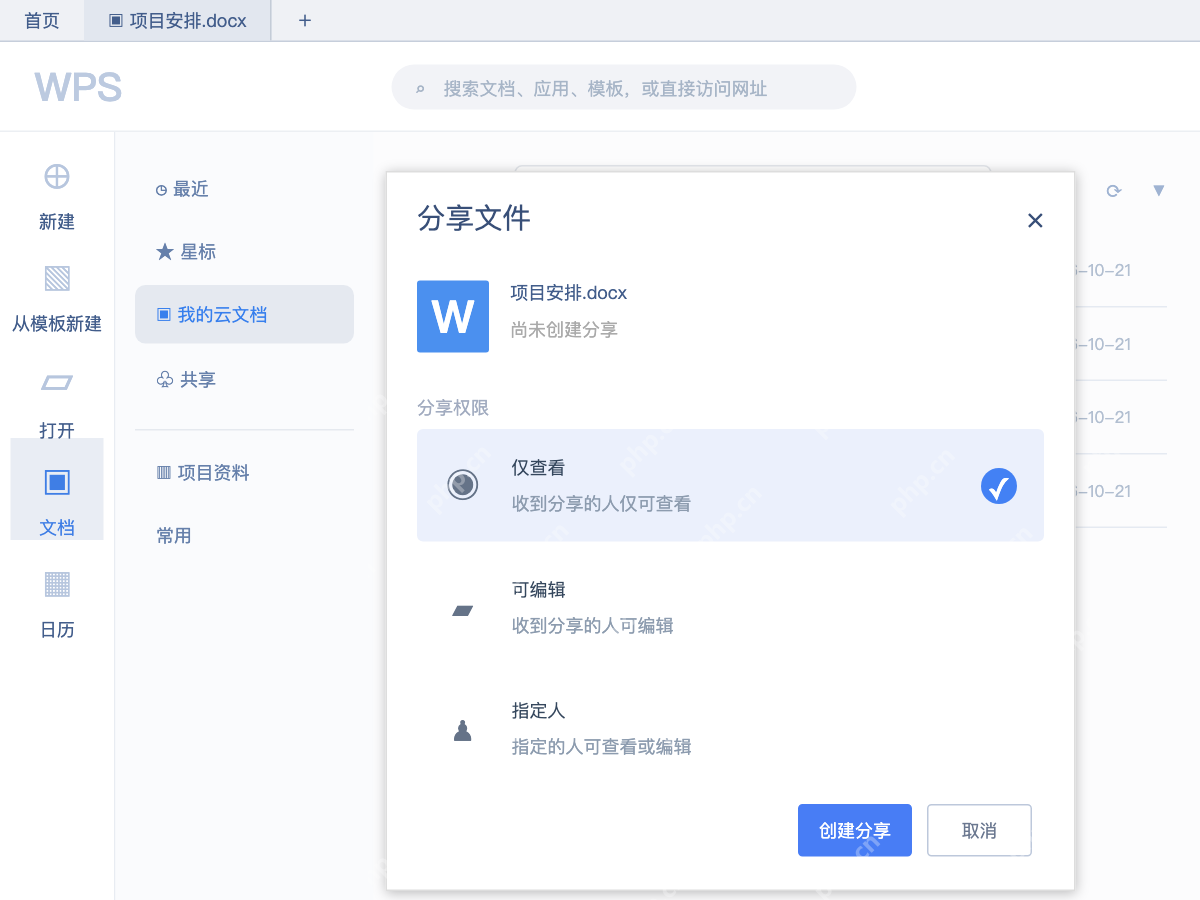Select 指定人 permission option
The height and width of the screenshot is (900, 1200).
coord(730,729)
